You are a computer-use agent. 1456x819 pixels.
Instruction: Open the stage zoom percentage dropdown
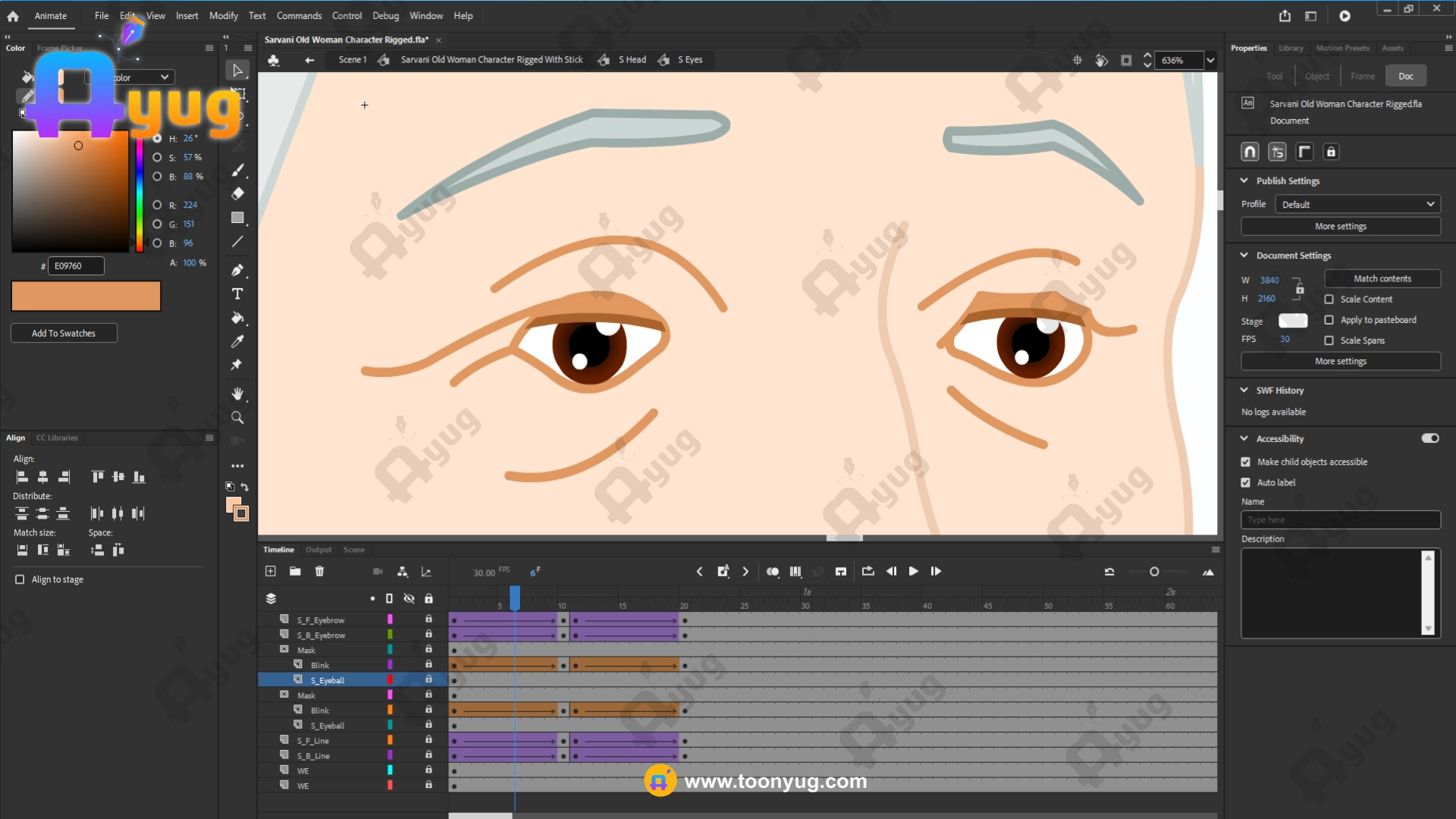1210,60
